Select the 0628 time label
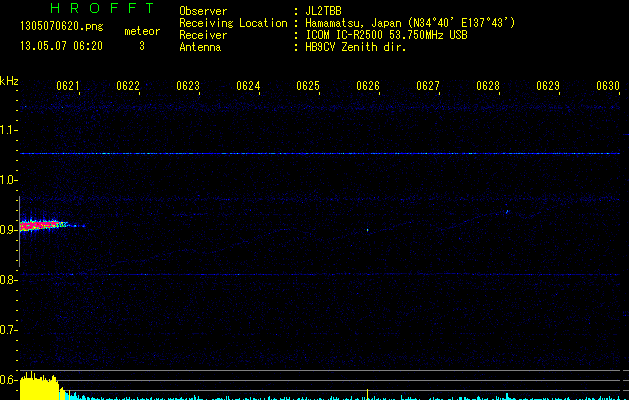Viewport: 629px width, 400px height. pos(488,86)
